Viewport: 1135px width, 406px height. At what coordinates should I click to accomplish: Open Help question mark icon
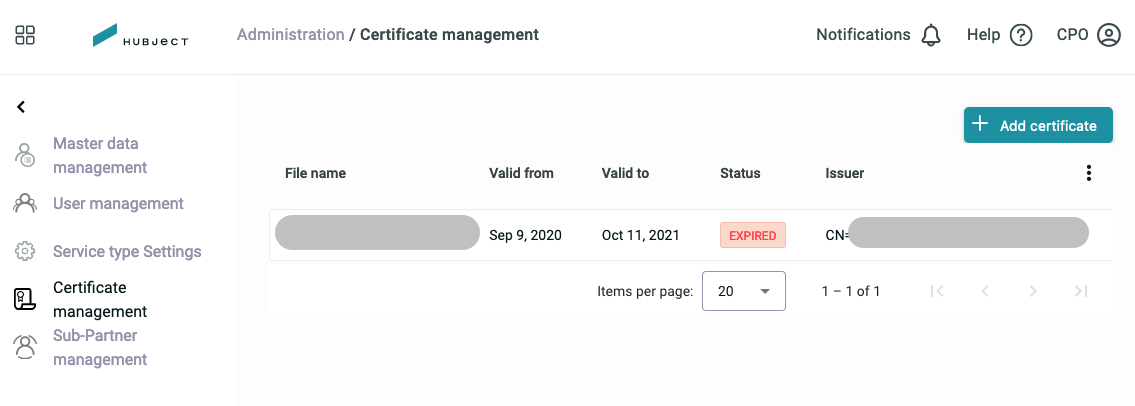[x=1021, y=35]
